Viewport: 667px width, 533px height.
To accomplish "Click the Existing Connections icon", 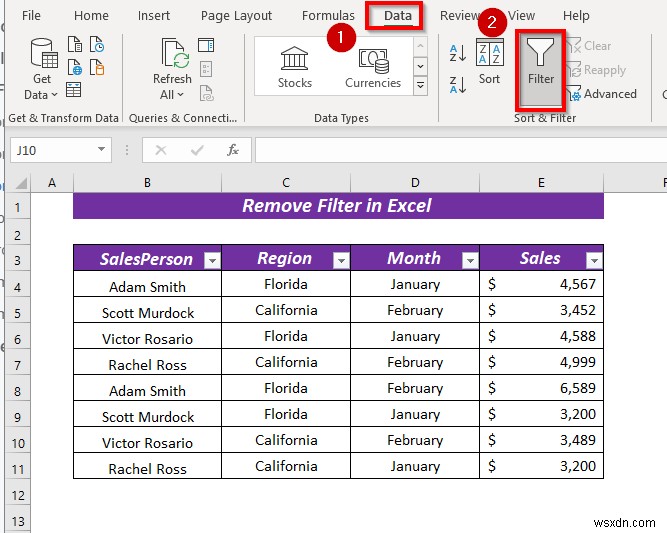I will 97,67.
